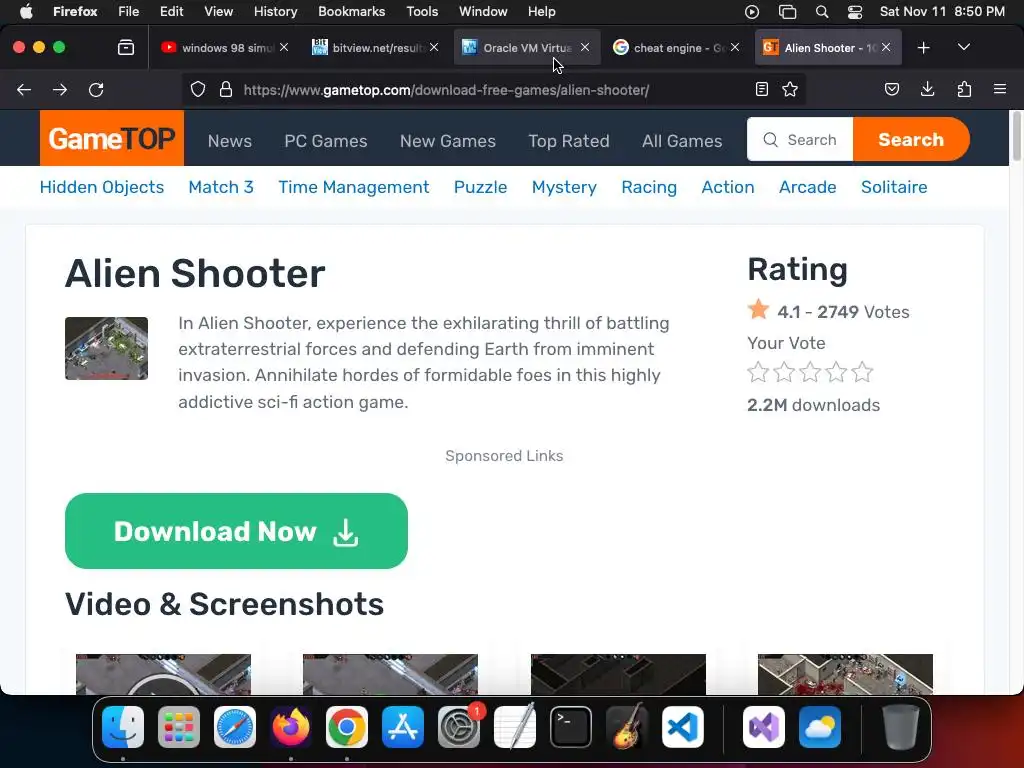
Task: Close the cheat engine tab
Action: 735,48
